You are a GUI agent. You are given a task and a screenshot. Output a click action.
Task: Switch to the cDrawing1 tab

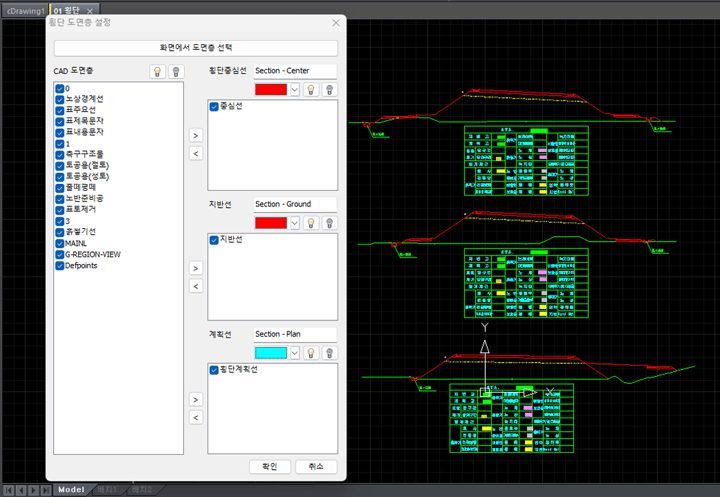pos(26,11)
